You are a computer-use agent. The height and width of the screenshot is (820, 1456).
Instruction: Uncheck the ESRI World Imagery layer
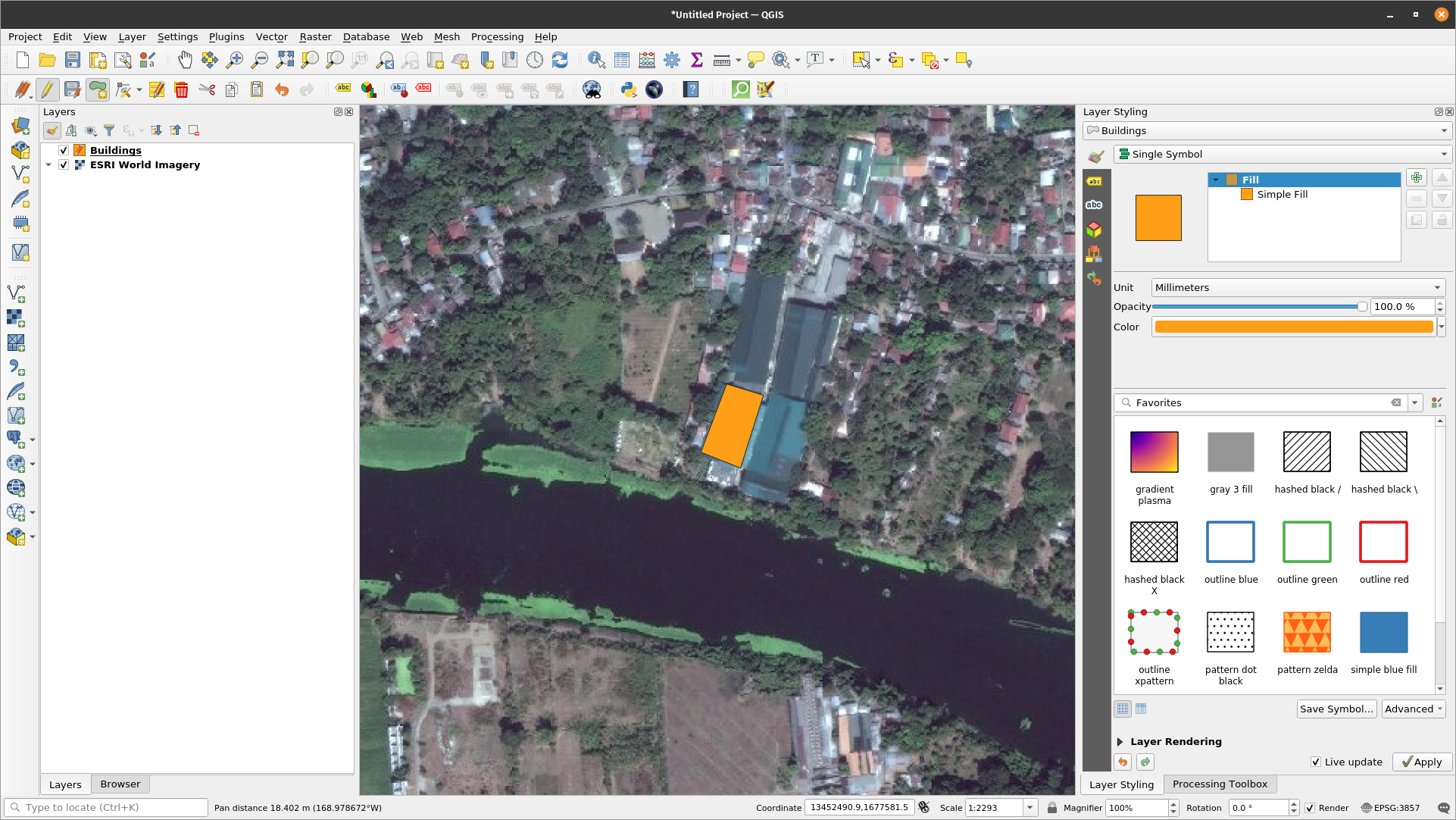pos(64,164)
